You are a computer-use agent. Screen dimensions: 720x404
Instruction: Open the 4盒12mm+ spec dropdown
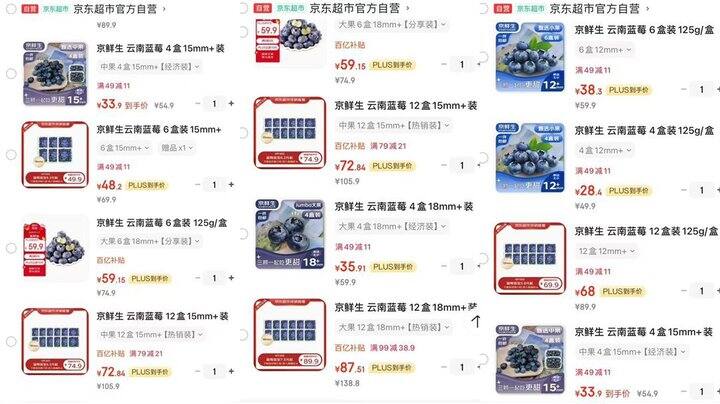point(605,150)
